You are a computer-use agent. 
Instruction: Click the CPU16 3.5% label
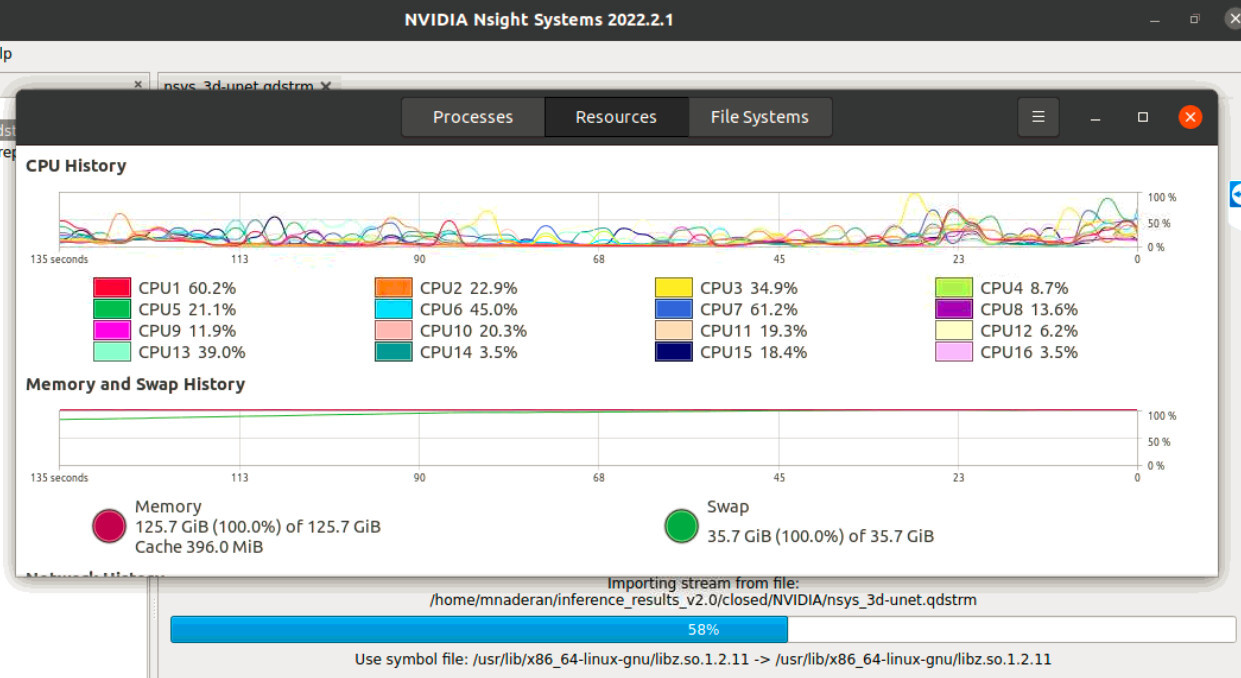[x=1029, y=352]
